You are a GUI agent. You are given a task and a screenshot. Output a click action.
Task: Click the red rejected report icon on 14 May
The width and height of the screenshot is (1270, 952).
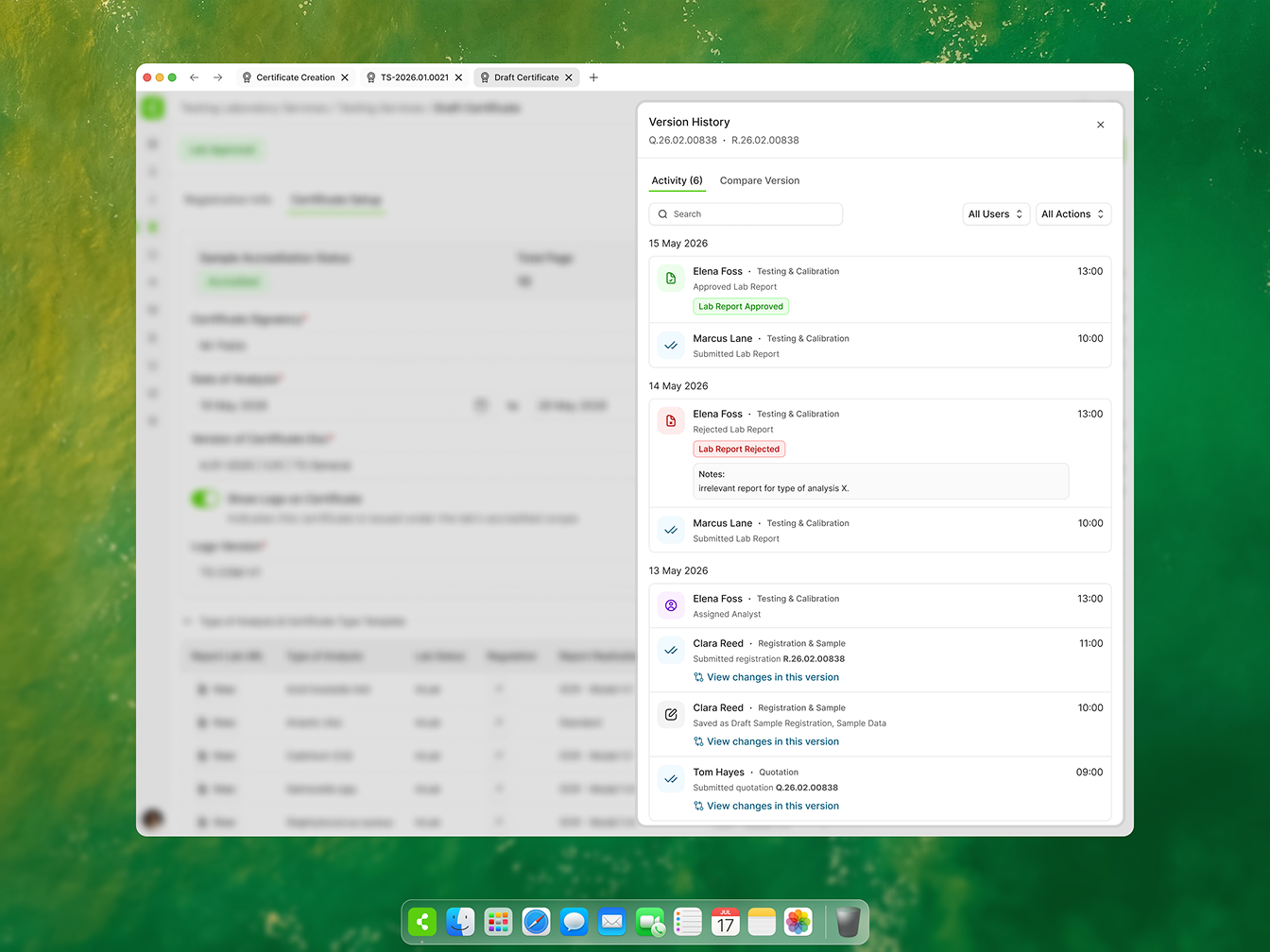tap(671, 421)
